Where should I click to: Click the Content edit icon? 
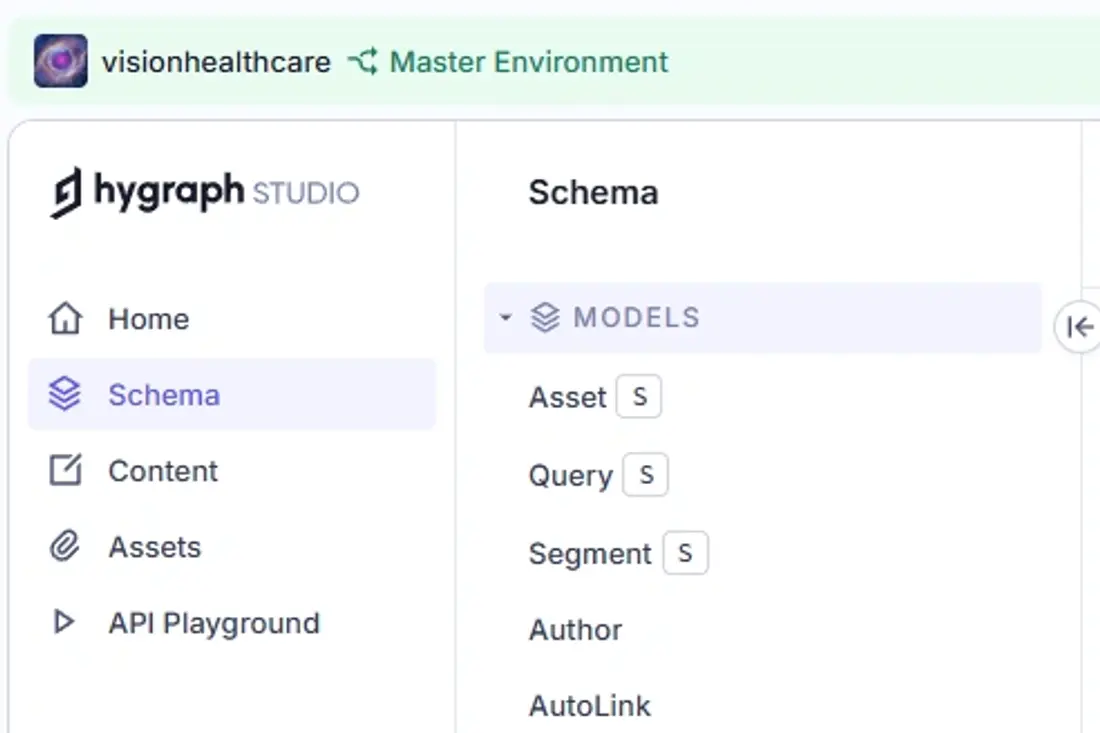[x=65, y=470]
